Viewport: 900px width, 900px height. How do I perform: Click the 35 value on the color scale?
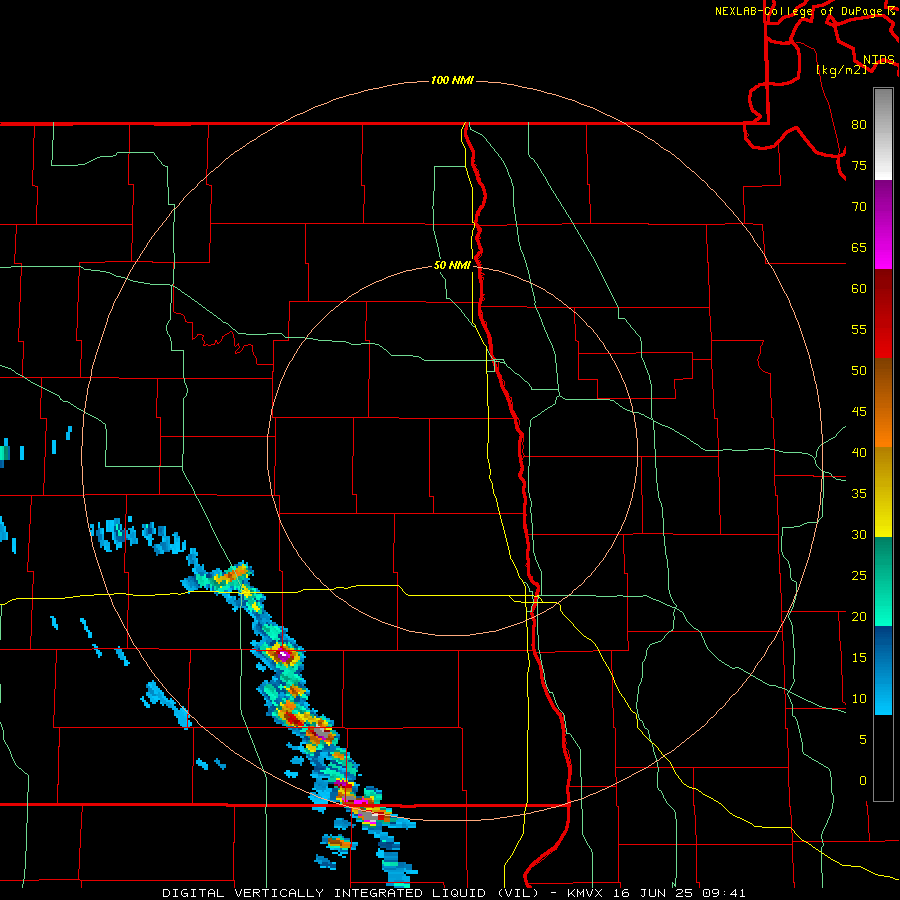(859, 494)
